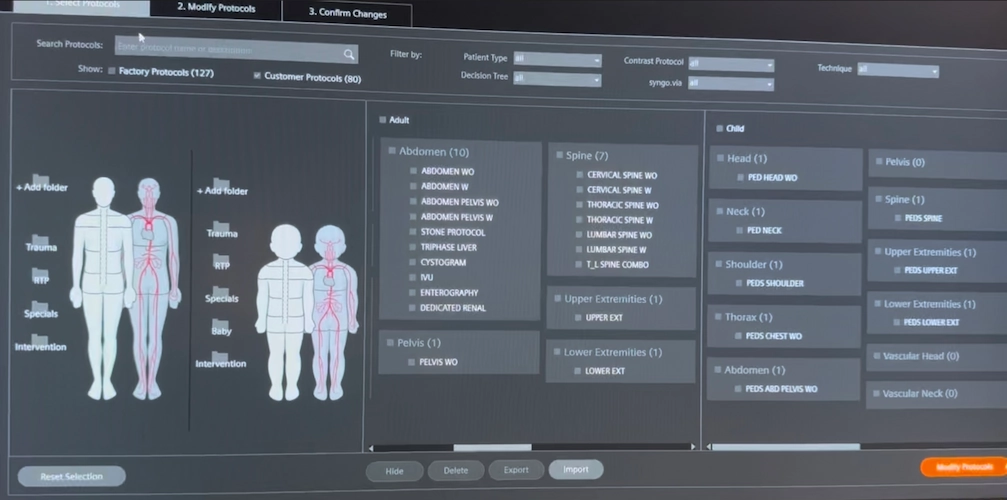Click the Delete button
Screen dimensions: 1007x500
455,470
